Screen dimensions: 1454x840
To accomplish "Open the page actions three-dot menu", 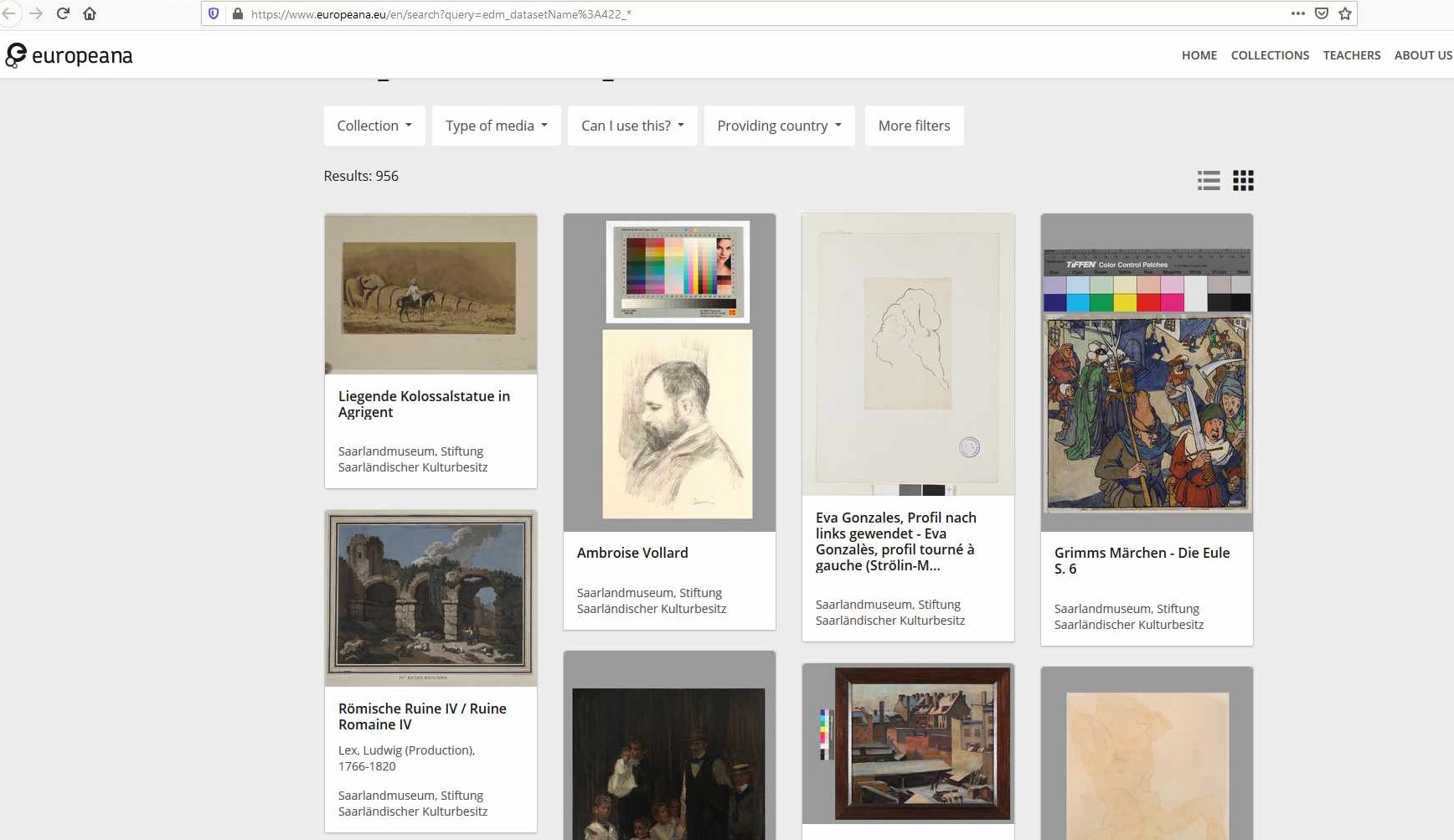I will [x=1297, y=13].
